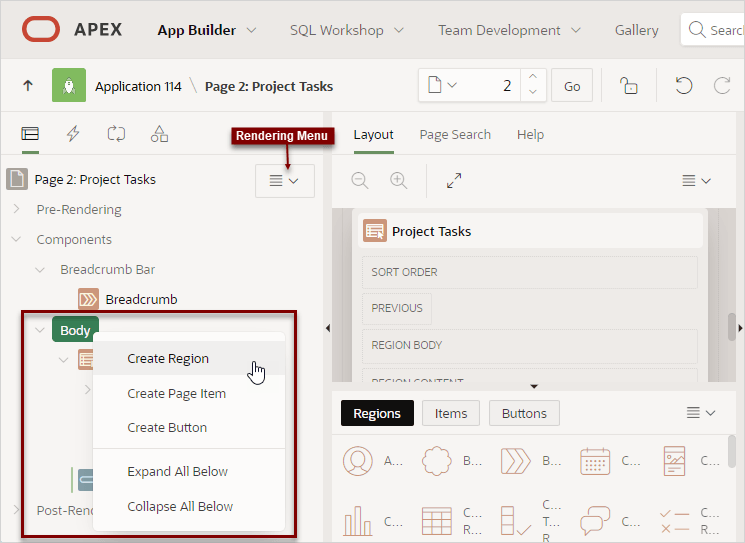
Task: Pick the cards region icon in gallery
Action: [x=674, y=461]
